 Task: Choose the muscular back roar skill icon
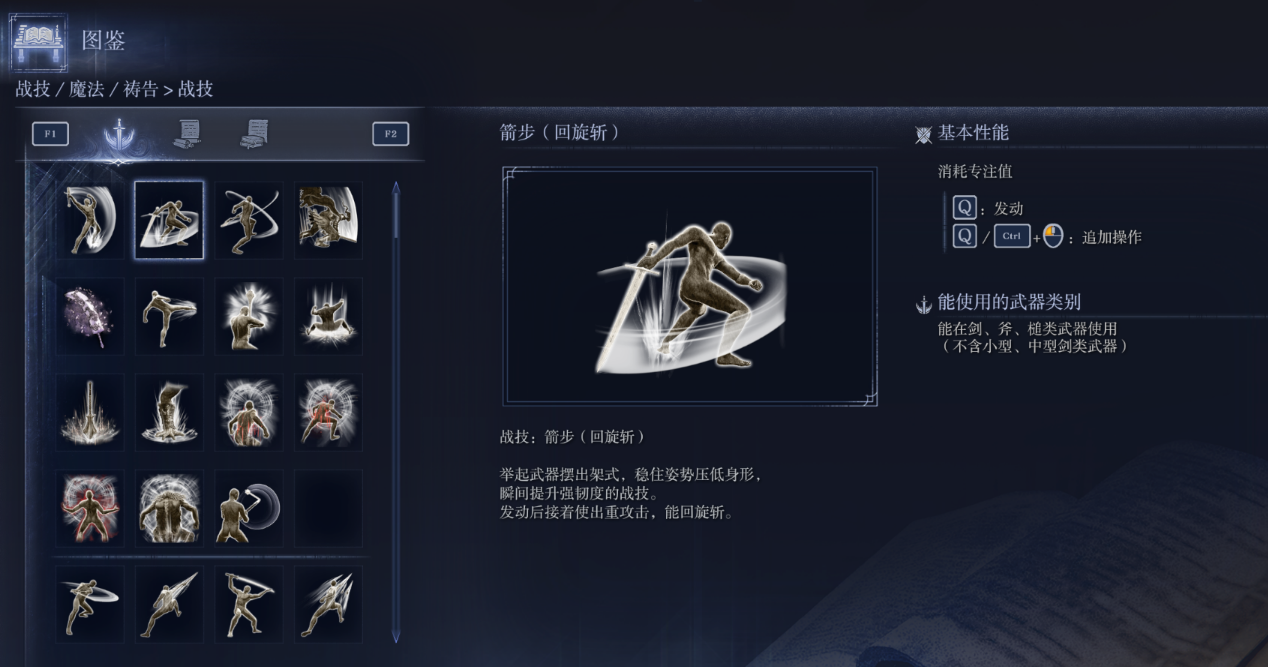169,509
